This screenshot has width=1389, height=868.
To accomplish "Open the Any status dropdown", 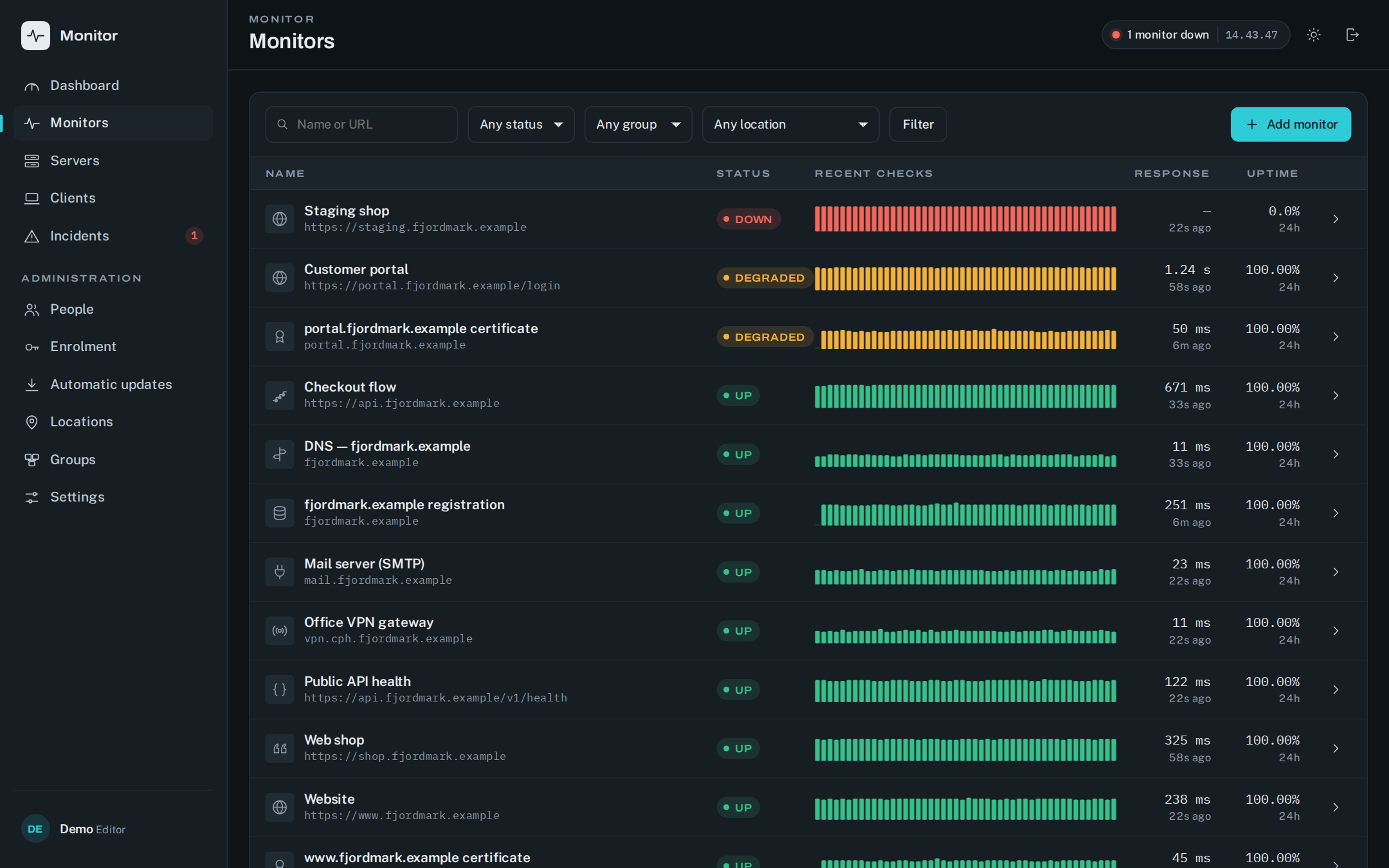I will pyautogui.click(x=521, y=124).
